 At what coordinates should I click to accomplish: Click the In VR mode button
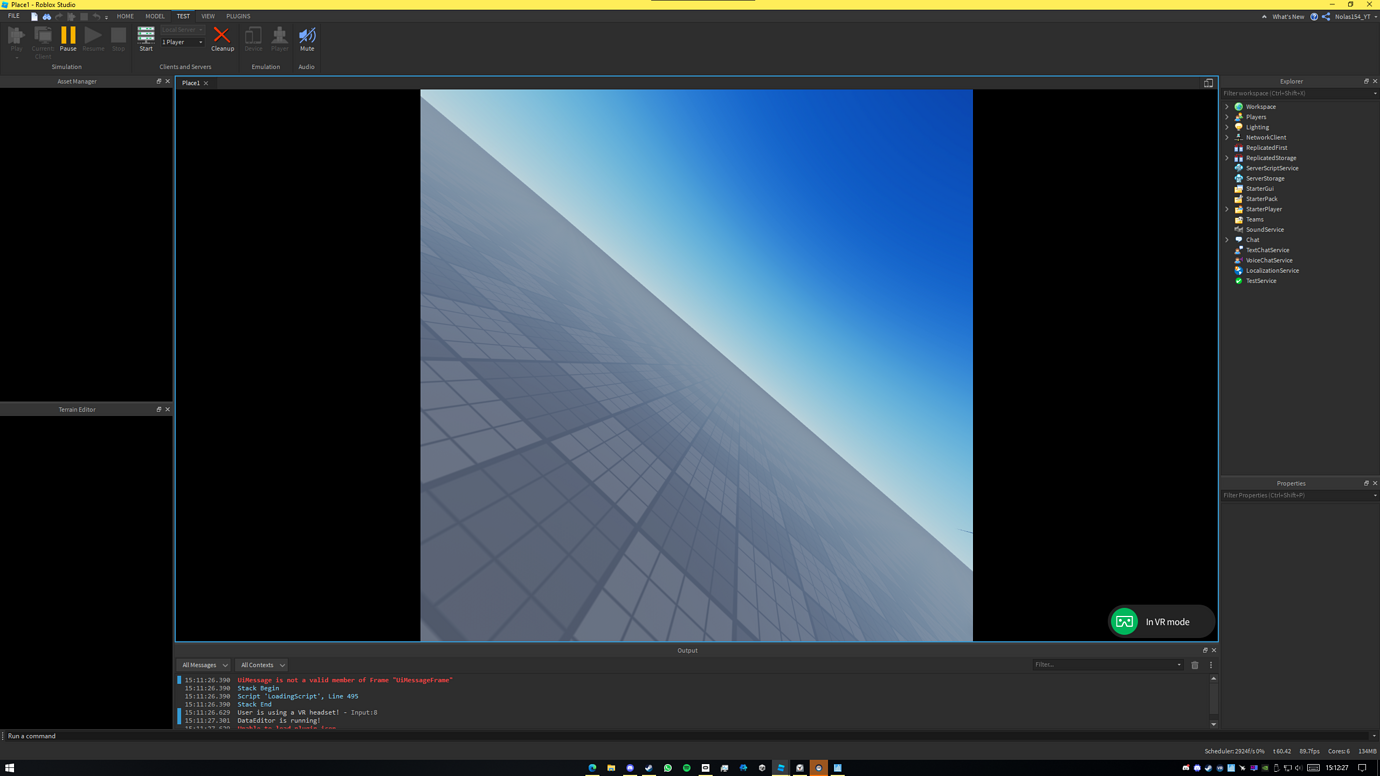[1162, 622]
